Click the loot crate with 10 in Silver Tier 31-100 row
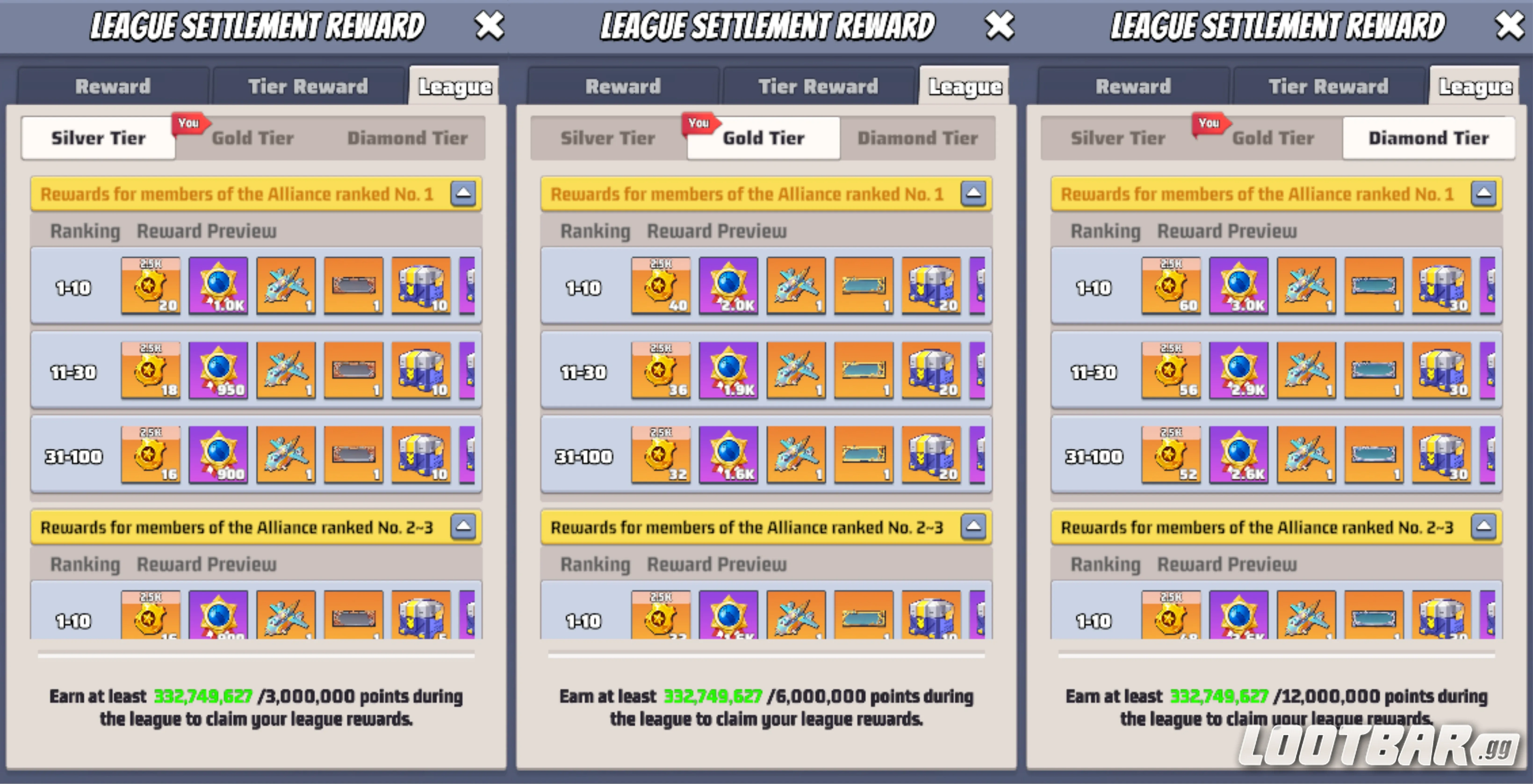 point(421,454)
